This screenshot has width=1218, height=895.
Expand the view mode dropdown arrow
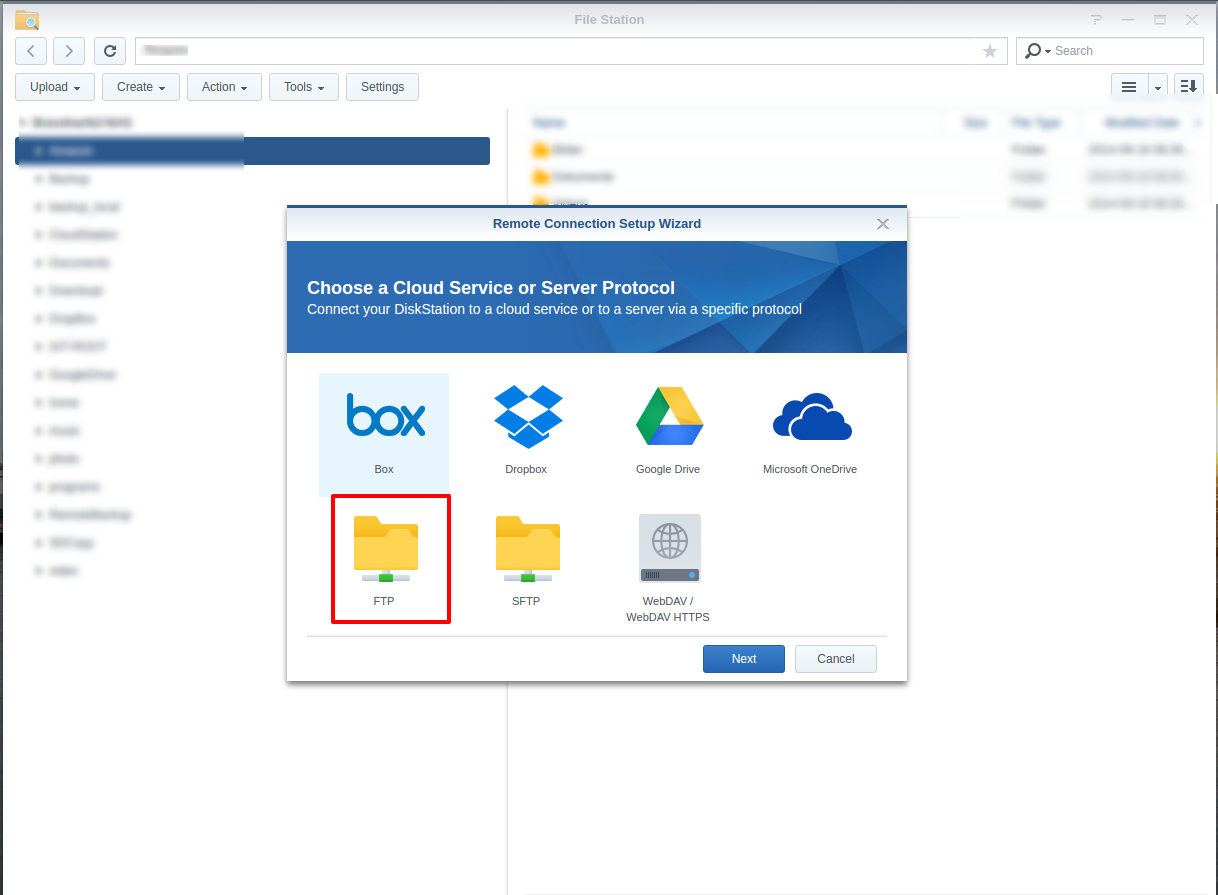tap(1158, 87)
